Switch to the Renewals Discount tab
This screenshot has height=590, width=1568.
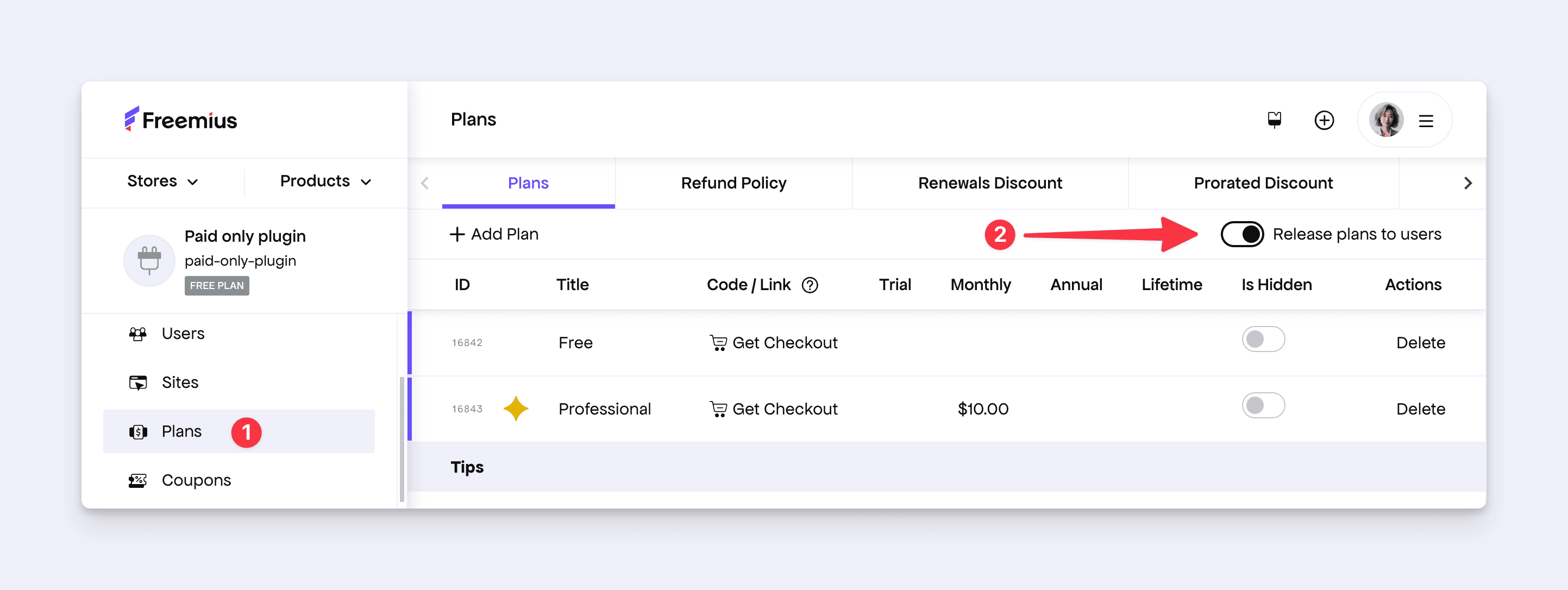pyautogui.click(x=989, y=183)
